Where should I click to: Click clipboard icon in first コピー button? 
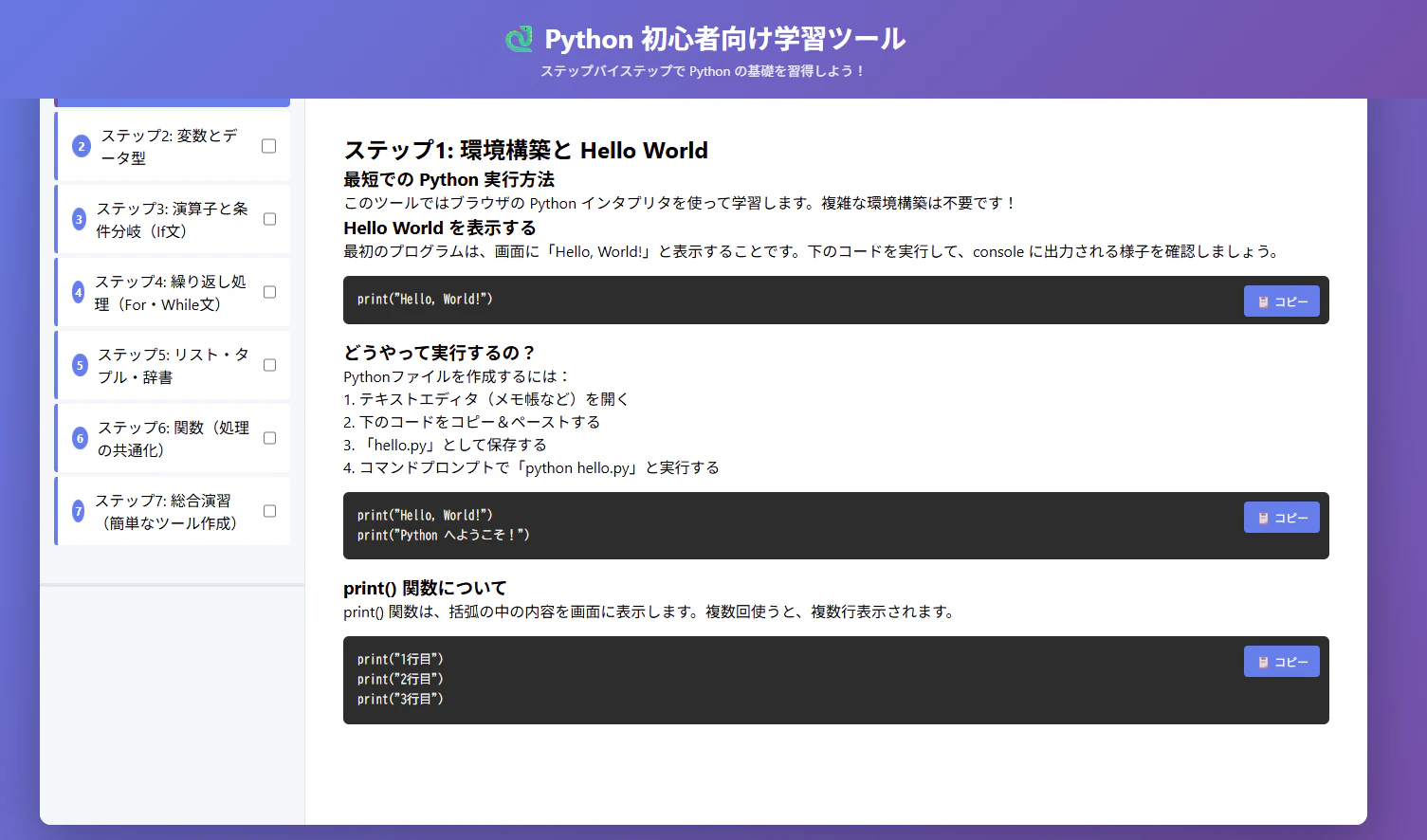1263,301
